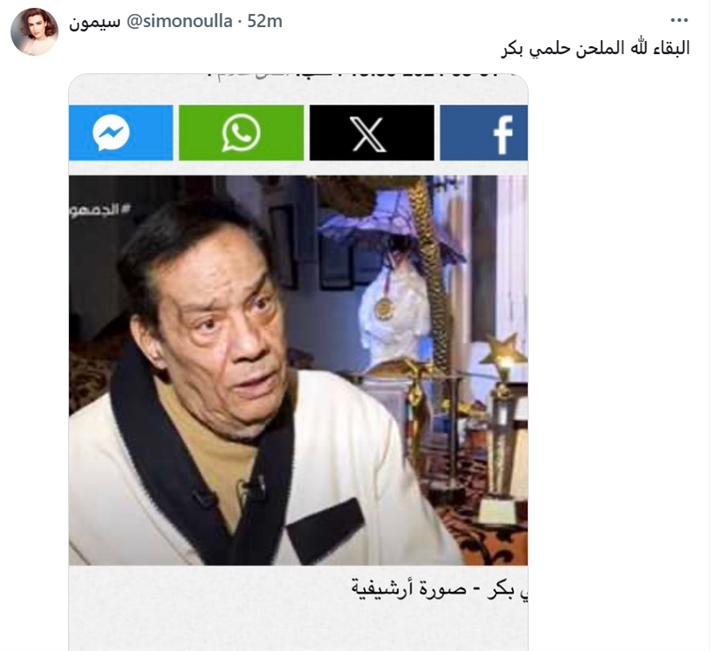The width and height of the screenshot is (710, 651).
Task: Share using the Facebook icon
Action: coord(484,133)
